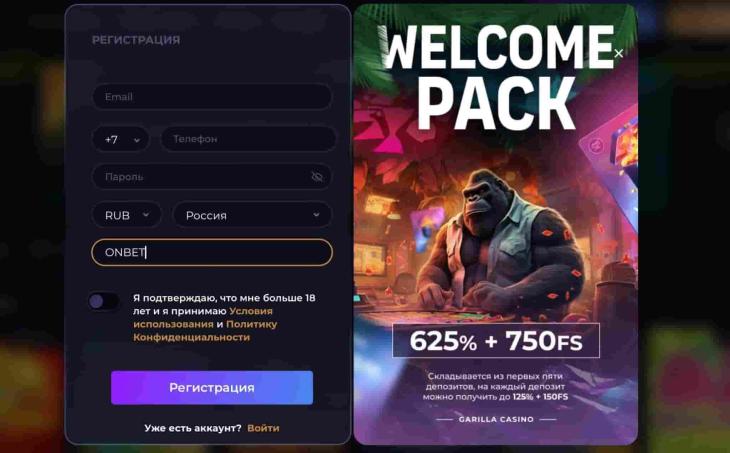The height and width of the screenshot is (453, 730).
Task: Click into the Телефон field
Action: [x=248, y=139]
